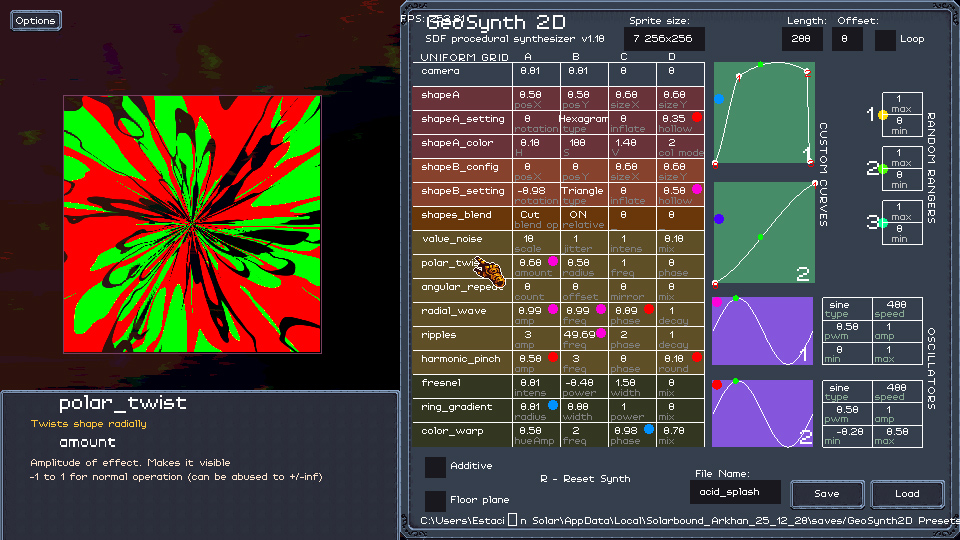
Task: Click the R - Reset Synth label
Action: [x=585, y=479]
